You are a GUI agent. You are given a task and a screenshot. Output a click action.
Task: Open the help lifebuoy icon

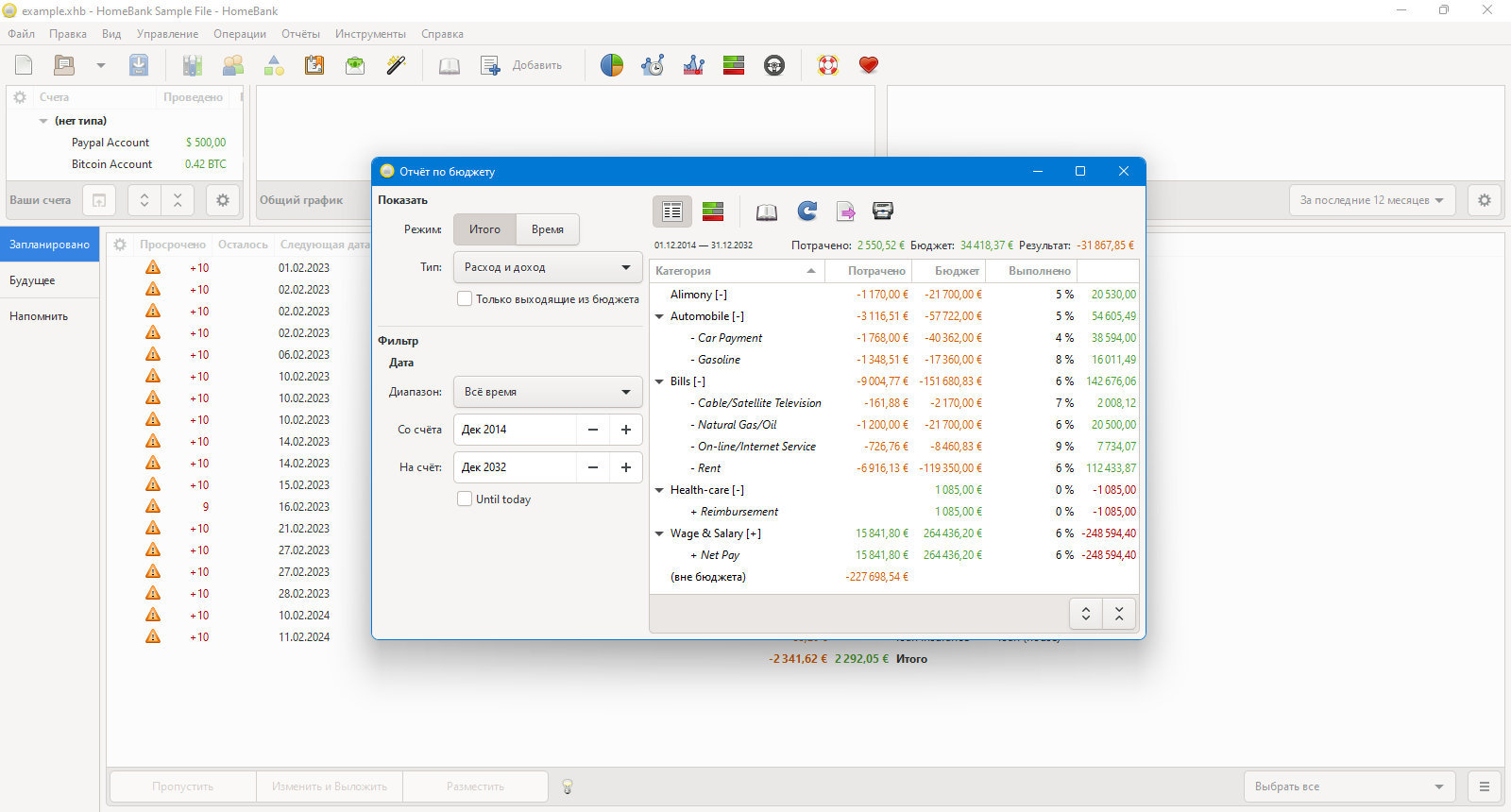(x=828, y=65)
